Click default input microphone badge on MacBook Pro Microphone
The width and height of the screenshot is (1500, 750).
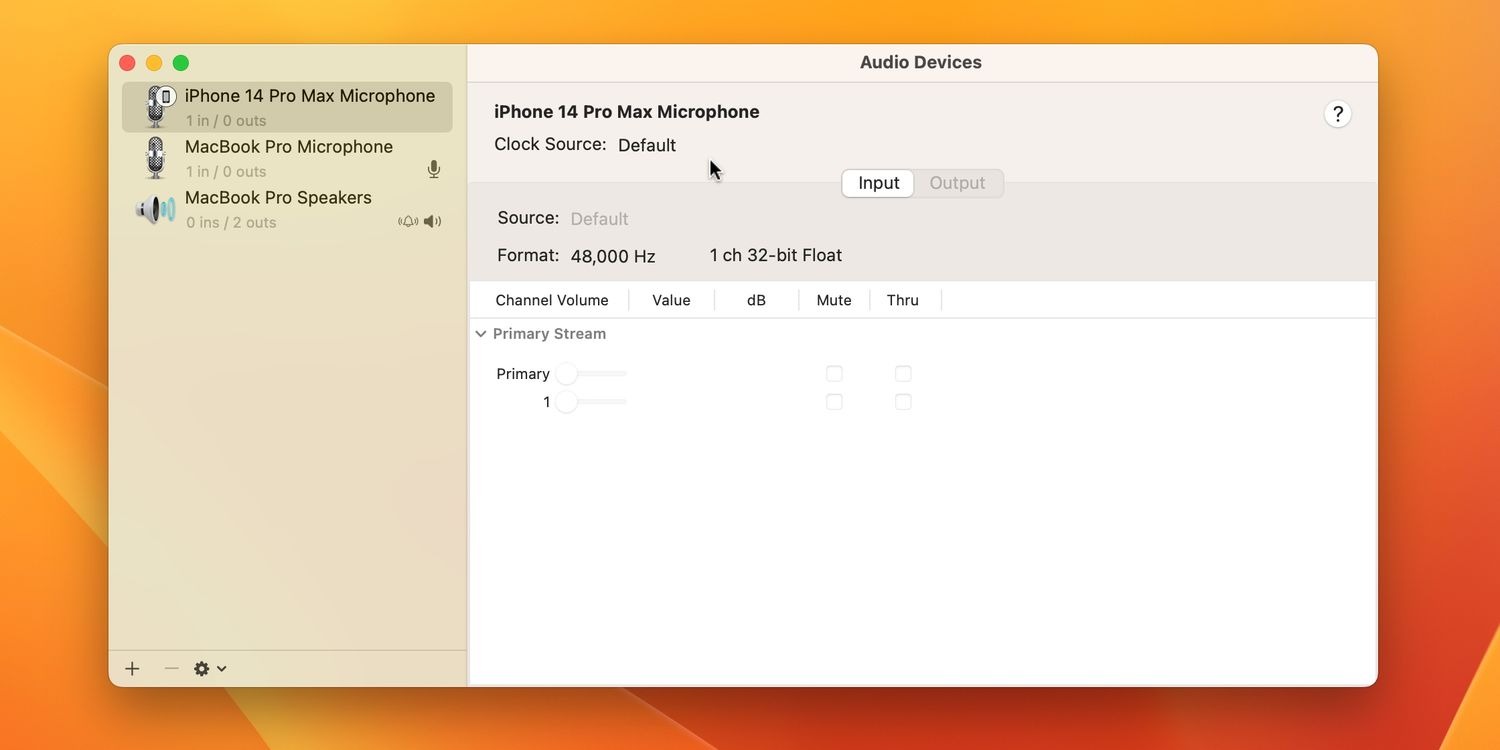click(x=433, y=170)
